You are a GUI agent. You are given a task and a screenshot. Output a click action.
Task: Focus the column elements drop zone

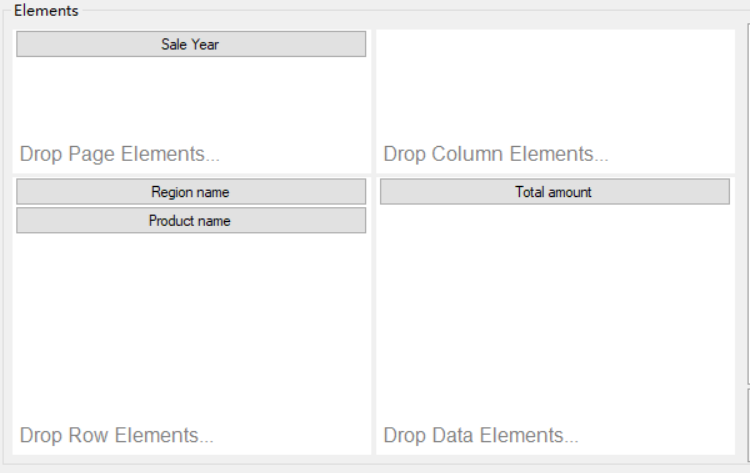pos(555,101)
